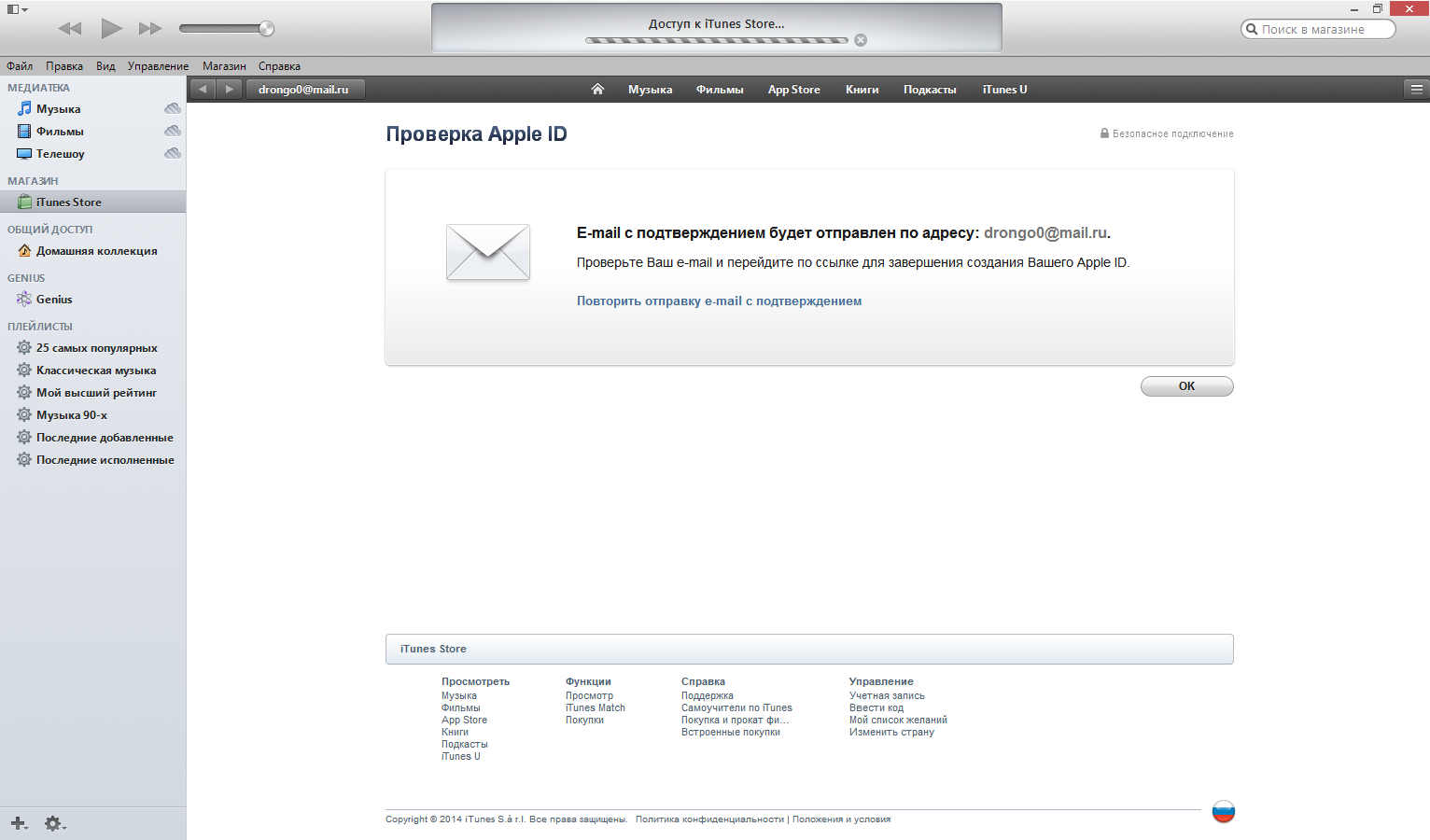Image resolution: width=1430 pixels, height=840 pixels.
Task: Open the Музыка 90-х playlist
Action: 71,415
